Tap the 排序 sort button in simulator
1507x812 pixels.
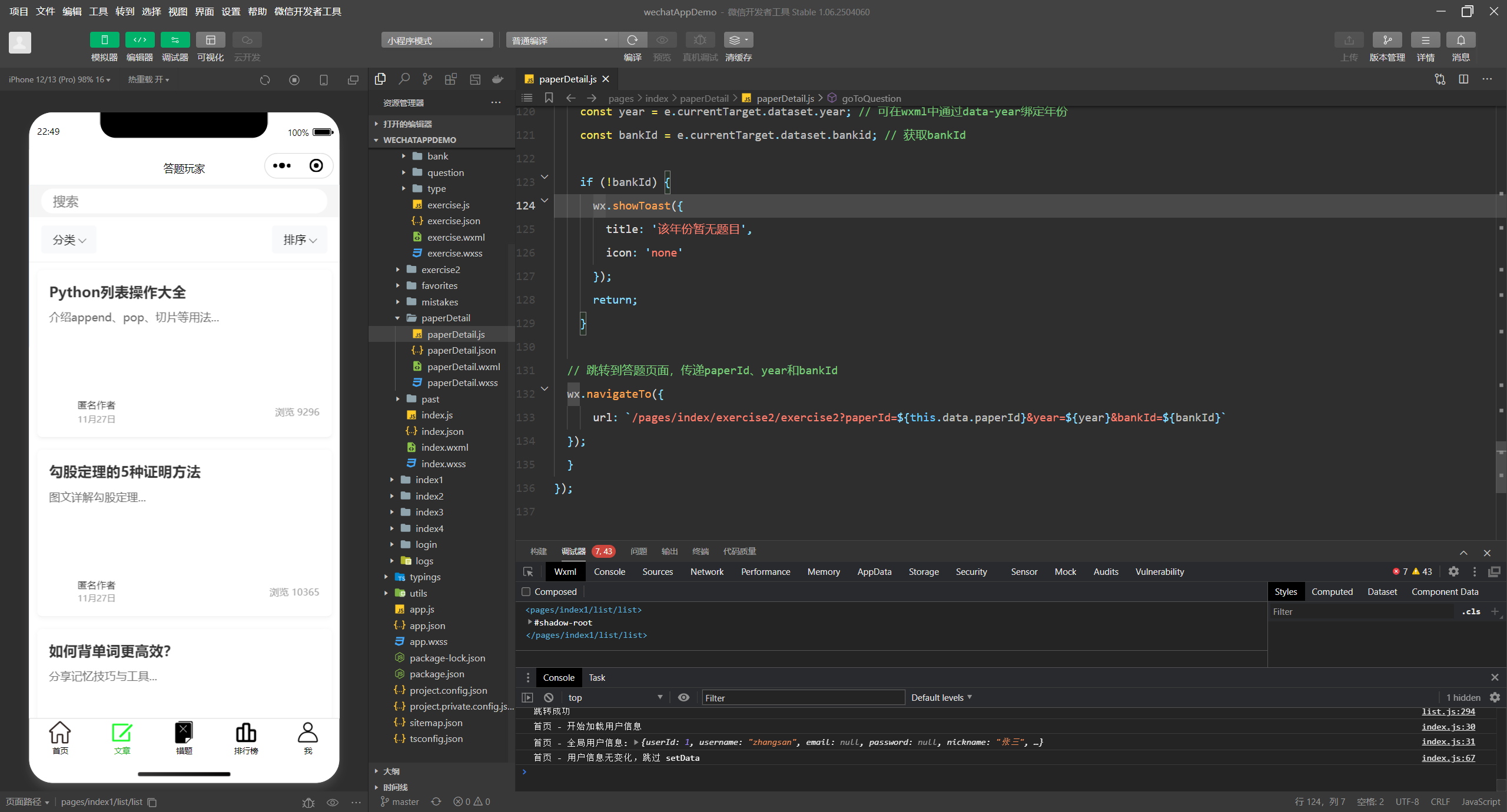[x=300, y=239]
